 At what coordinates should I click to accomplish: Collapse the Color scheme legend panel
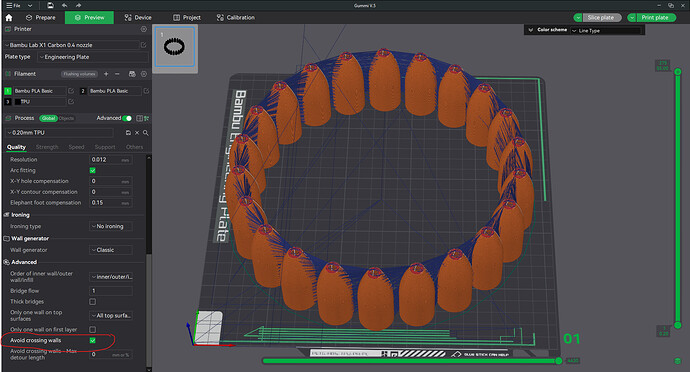click(x=531, y=30)
